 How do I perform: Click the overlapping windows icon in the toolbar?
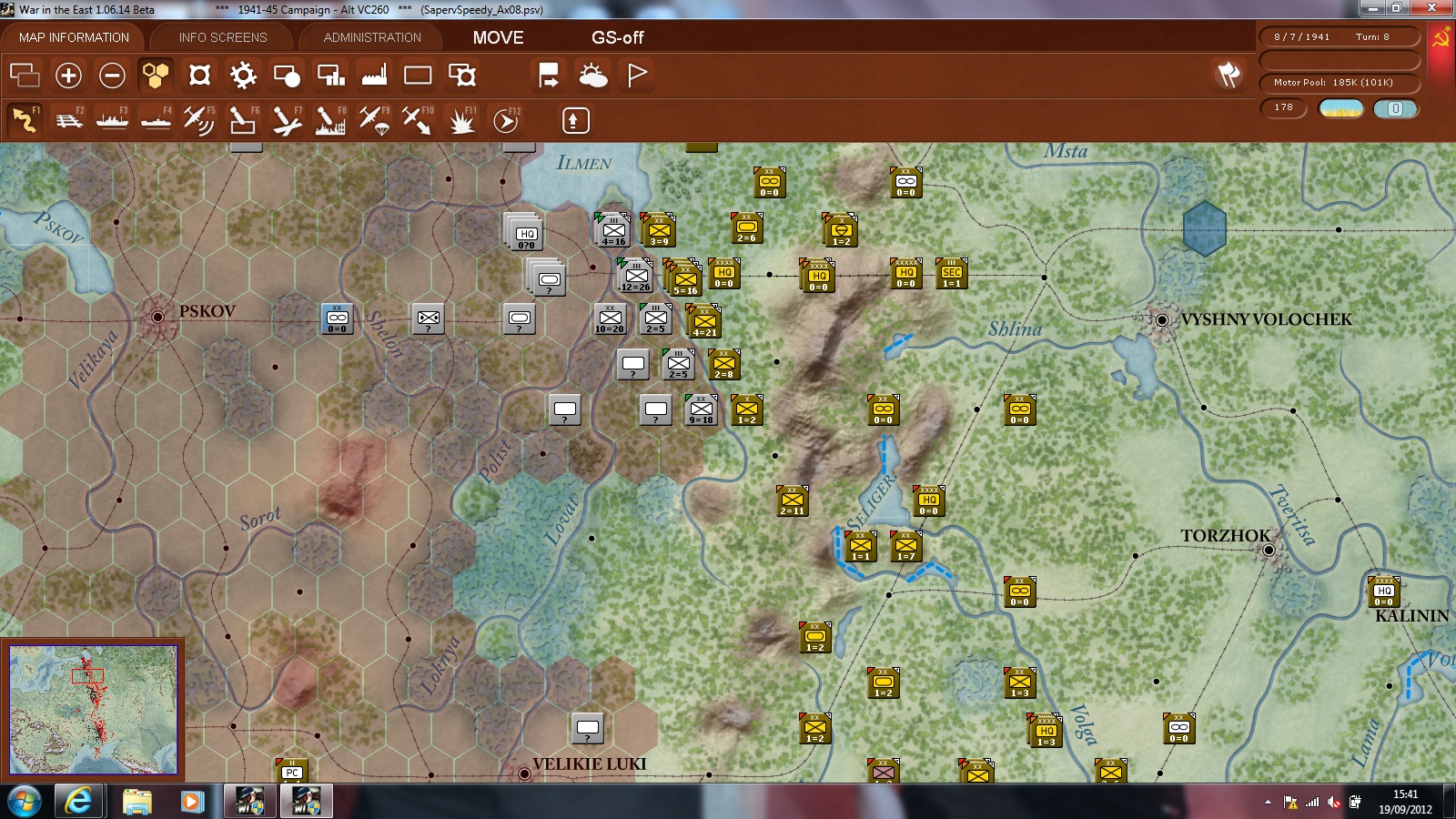point(25,75)
